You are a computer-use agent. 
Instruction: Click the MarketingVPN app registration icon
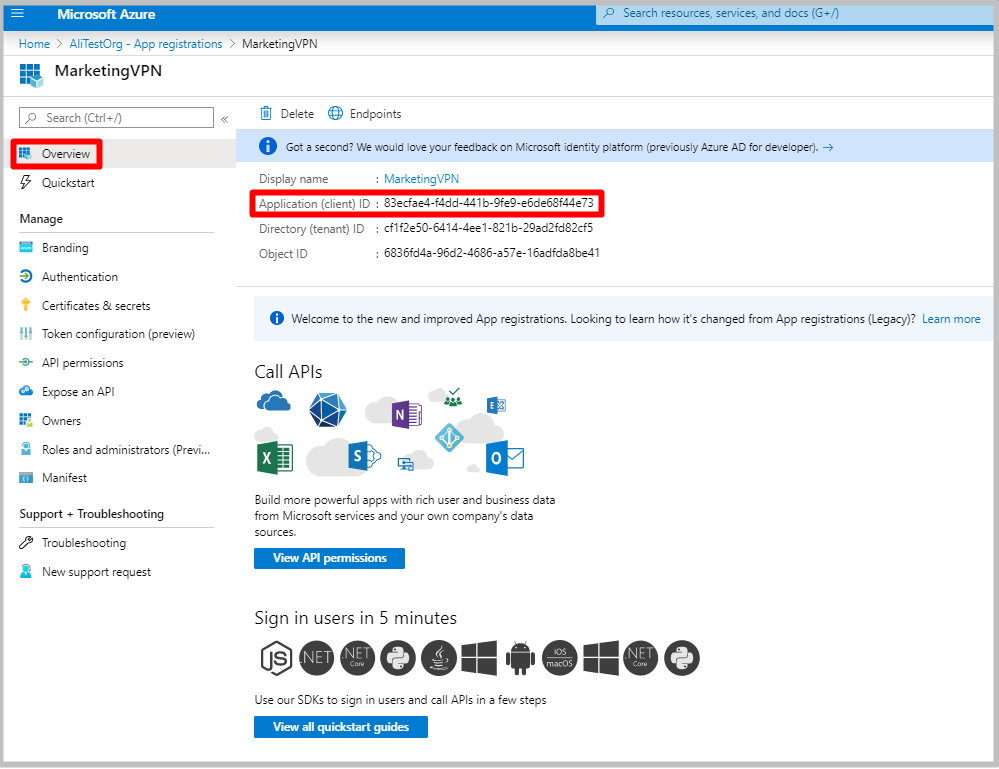click(31, 75)
